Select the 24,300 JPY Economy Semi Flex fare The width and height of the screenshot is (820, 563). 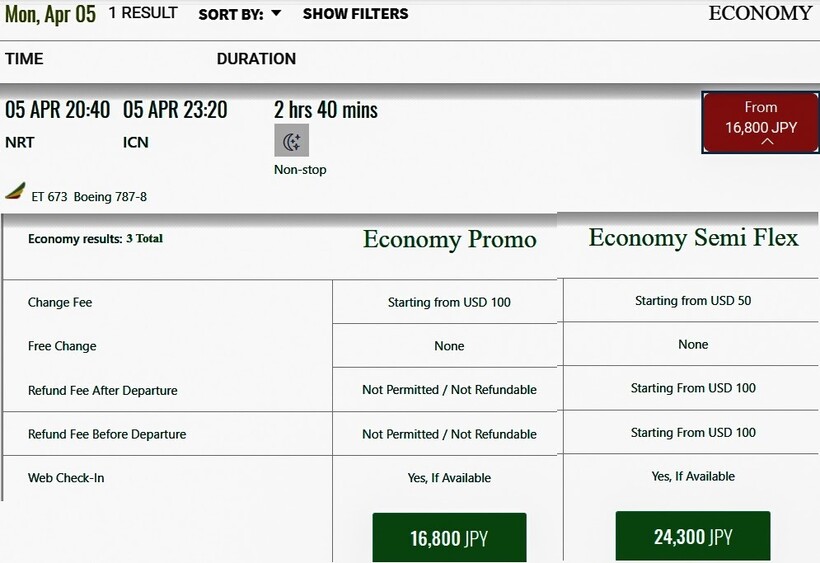tap(692, 536)
